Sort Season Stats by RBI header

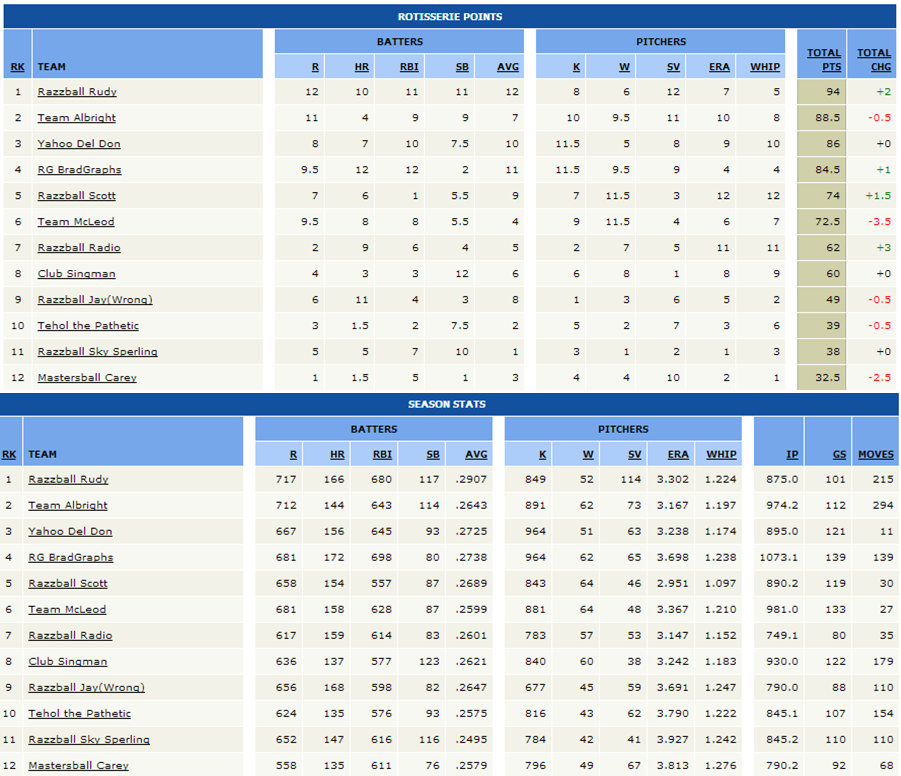pyautogui.click(x=382, y=454)
